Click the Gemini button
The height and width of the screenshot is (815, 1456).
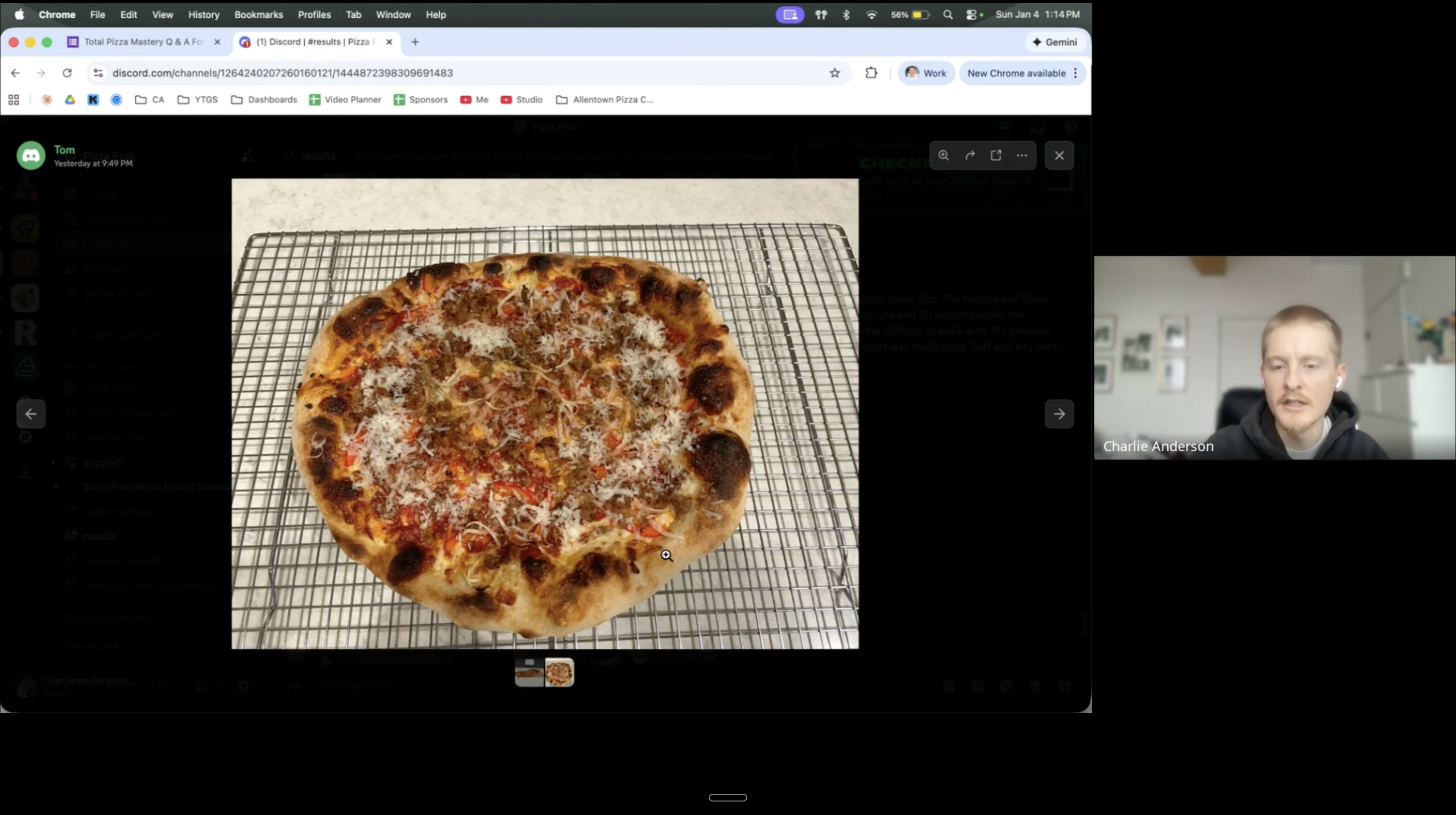click(x=1055, y=42)
